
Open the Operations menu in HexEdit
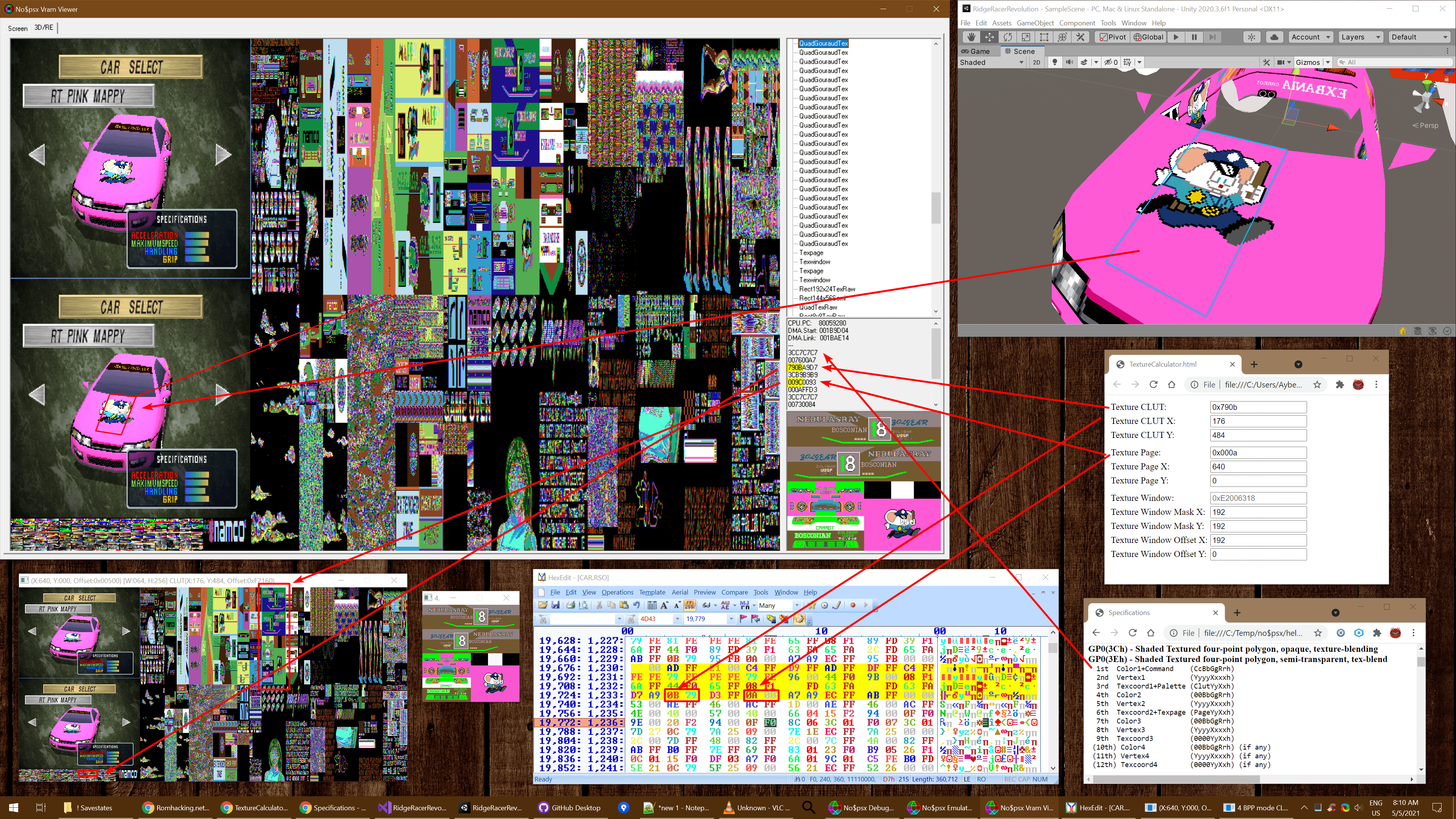(617, 592)
